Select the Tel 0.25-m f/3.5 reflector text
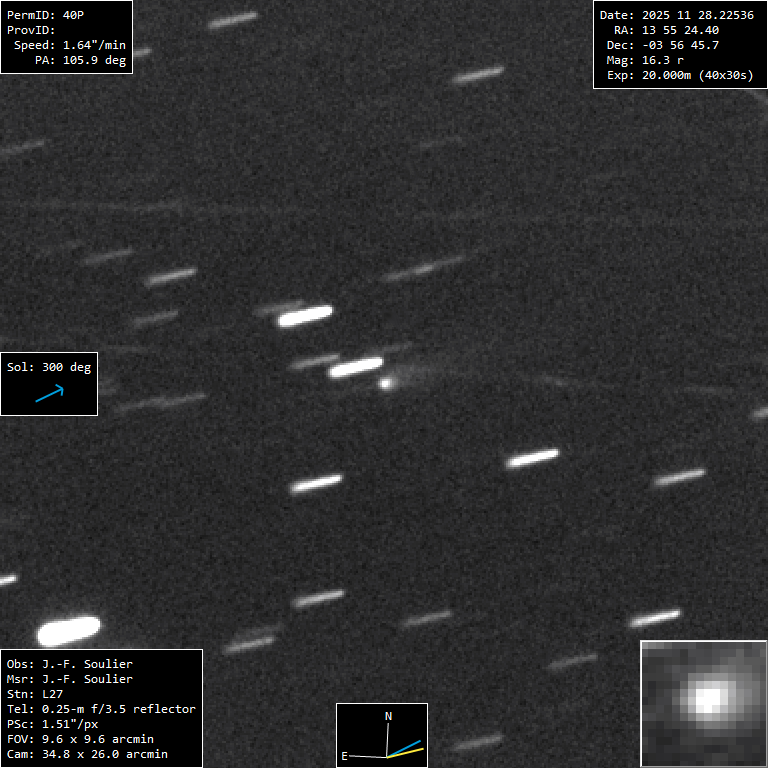768x768 pixels. (x=101, y=709)
